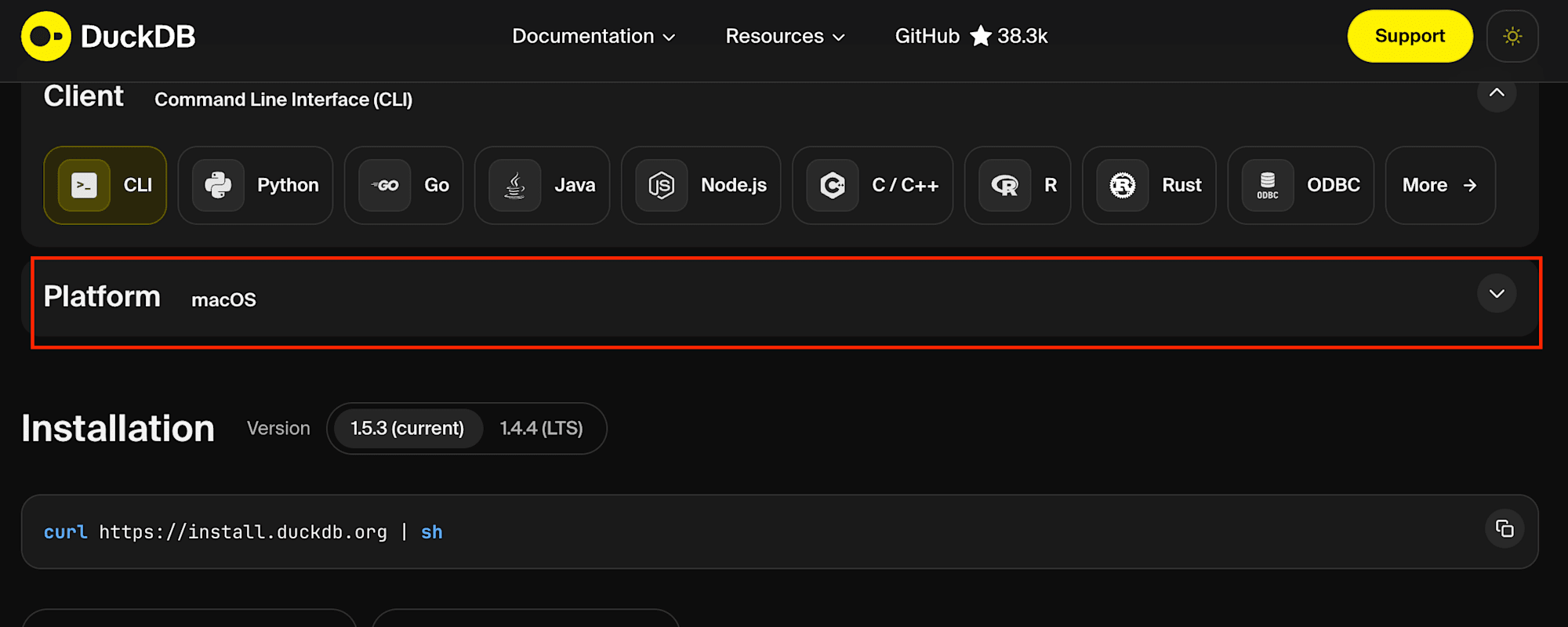Choose the ODBC client option
The height and width of the screenshot is (627, 1568).
(x=1301, y=186)
